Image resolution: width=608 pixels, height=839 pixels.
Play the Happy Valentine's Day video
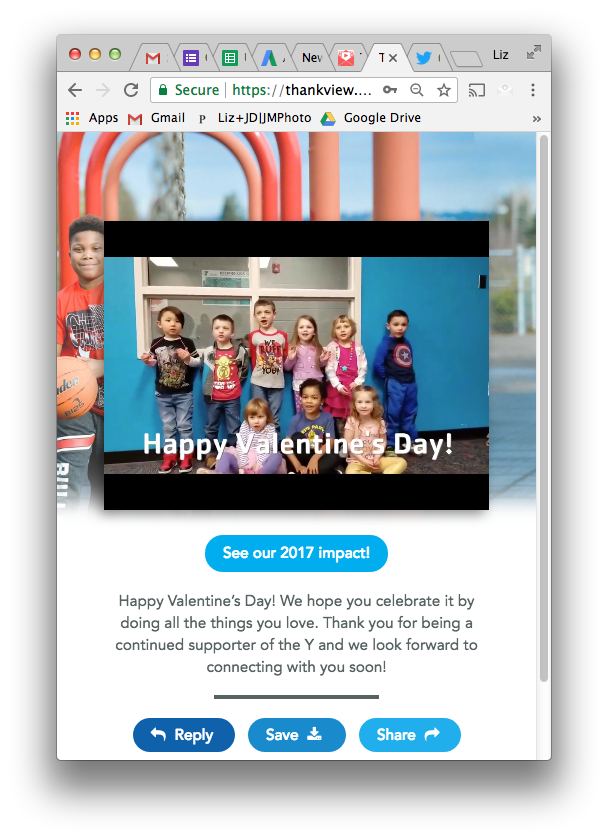[296, 365]
